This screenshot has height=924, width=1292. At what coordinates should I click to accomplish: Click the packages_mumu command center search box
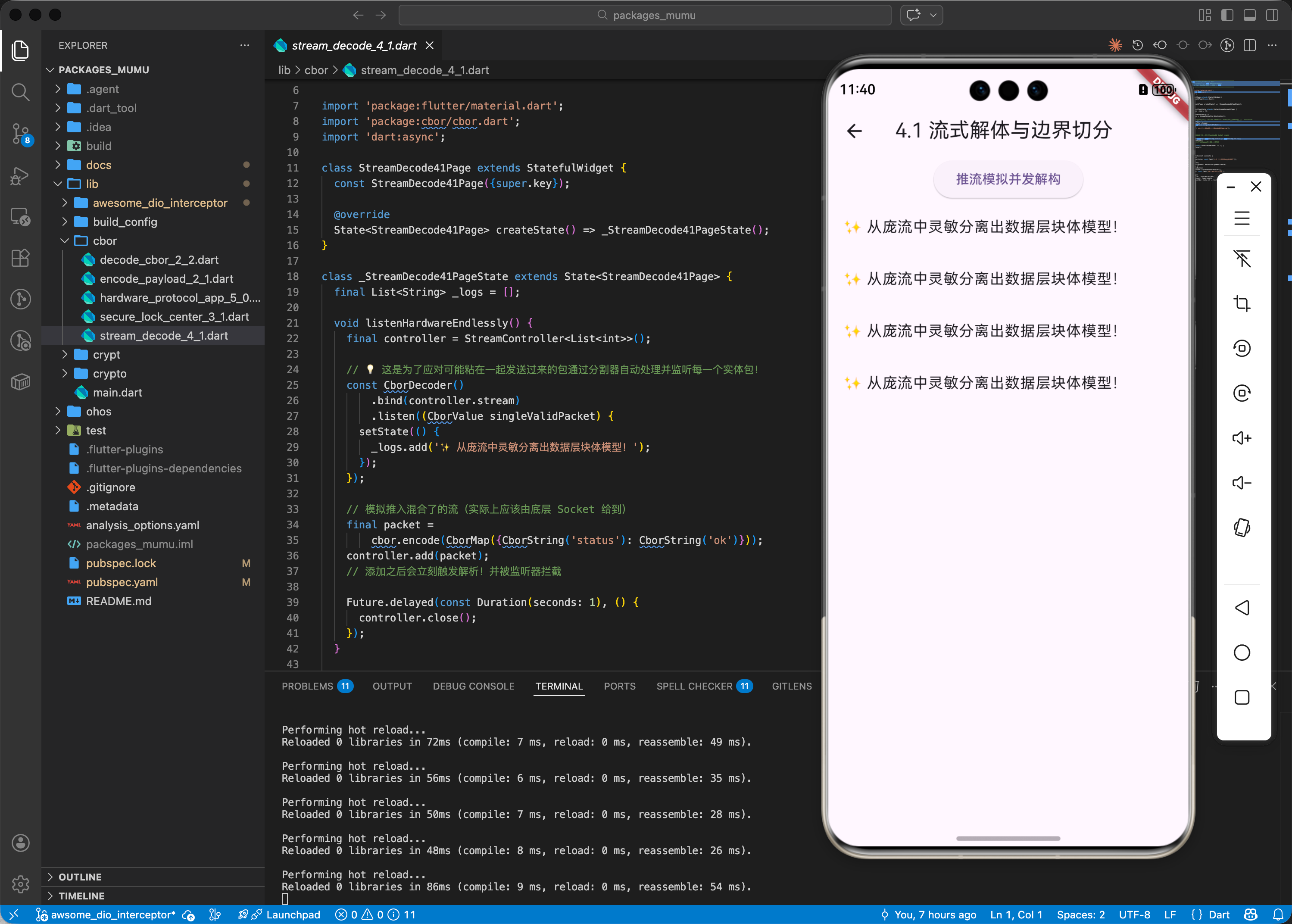[x=645, y=16]
